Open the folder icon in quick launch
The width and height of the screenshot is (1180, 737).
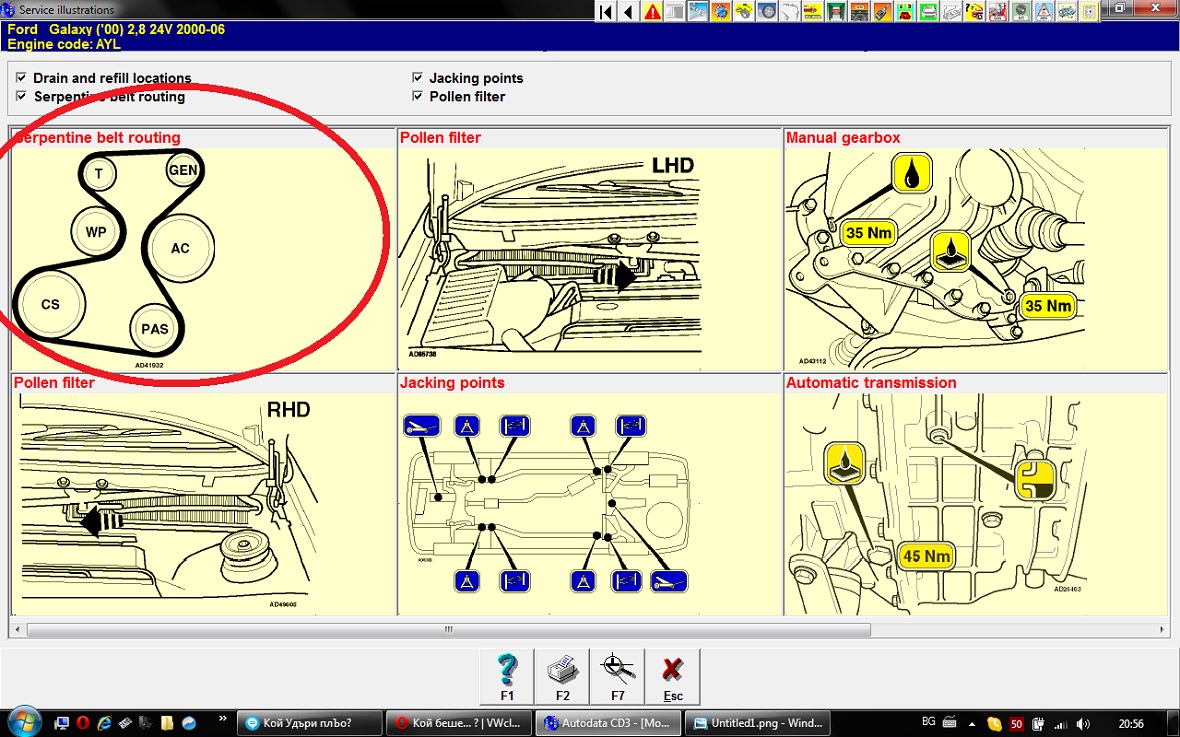[167, 723]
